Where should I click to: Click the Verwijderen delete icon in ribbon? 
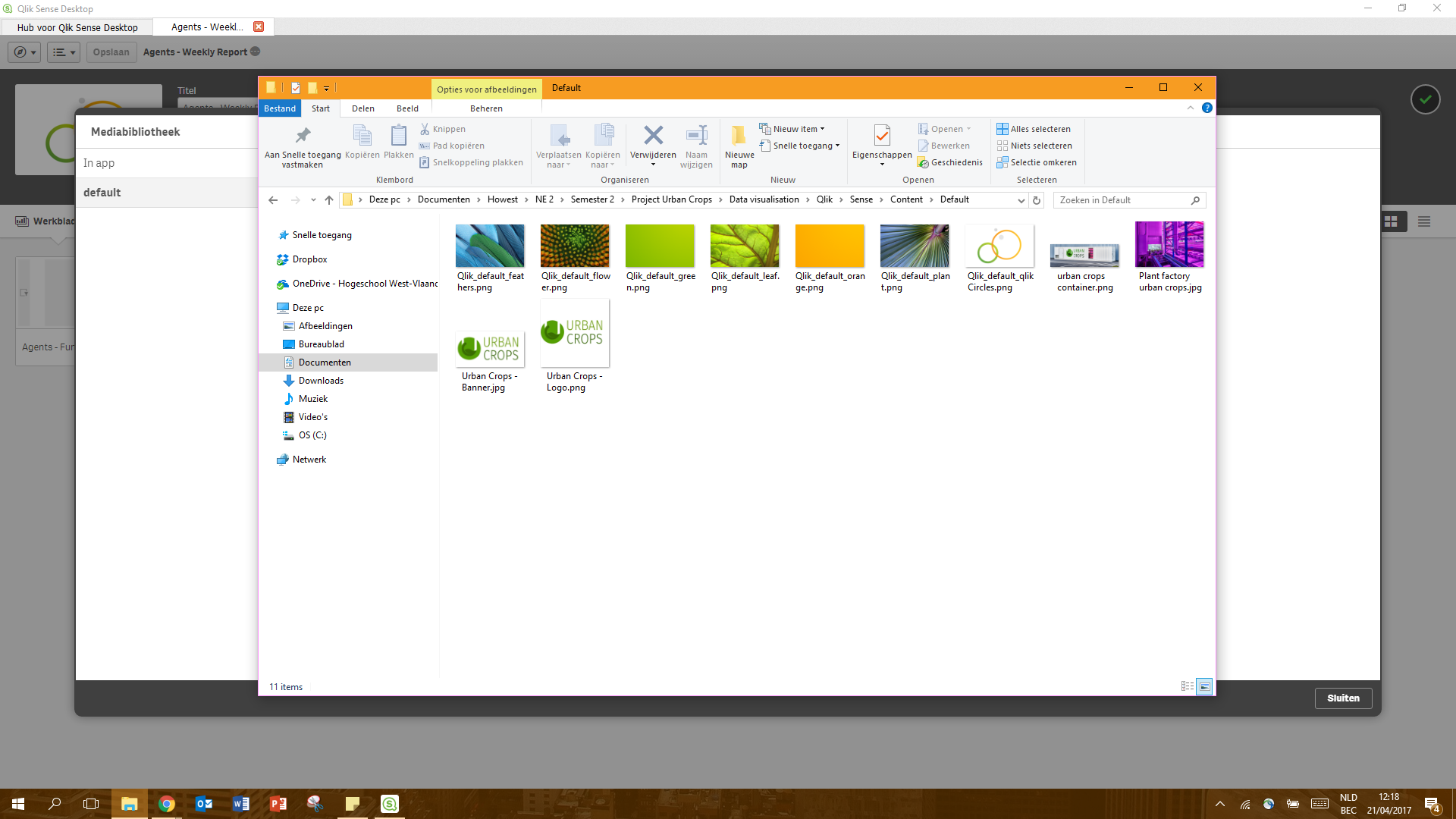(653, 136)
